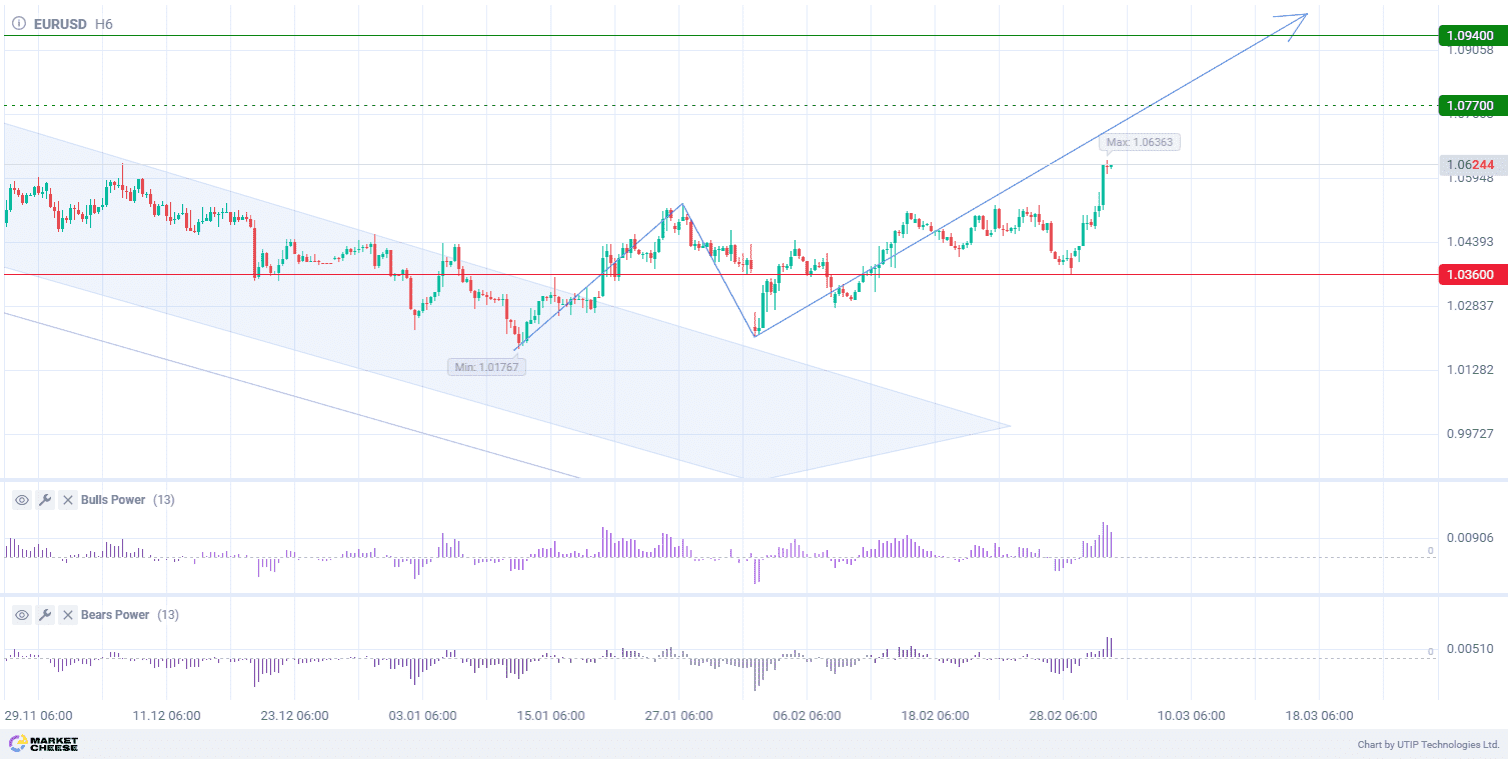Select the red 1.03600 price level tag

(1470, 274)
